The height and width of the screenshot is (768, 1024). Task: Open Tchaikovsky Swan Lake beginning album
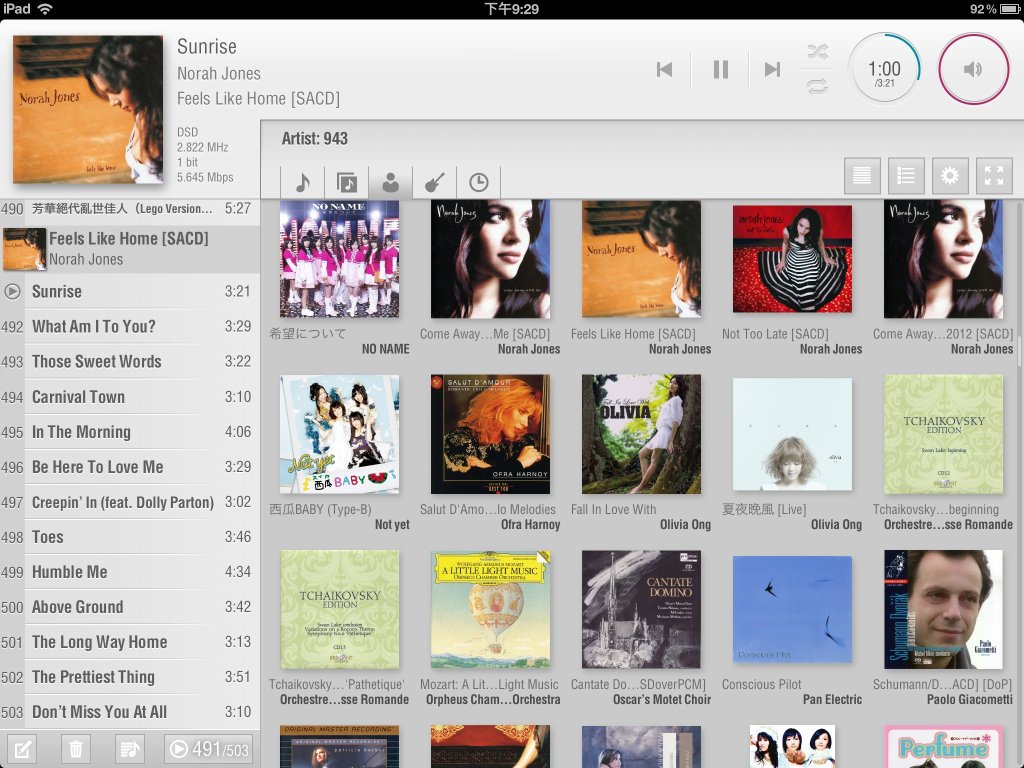pyautogui.click(x=943, y=434)
